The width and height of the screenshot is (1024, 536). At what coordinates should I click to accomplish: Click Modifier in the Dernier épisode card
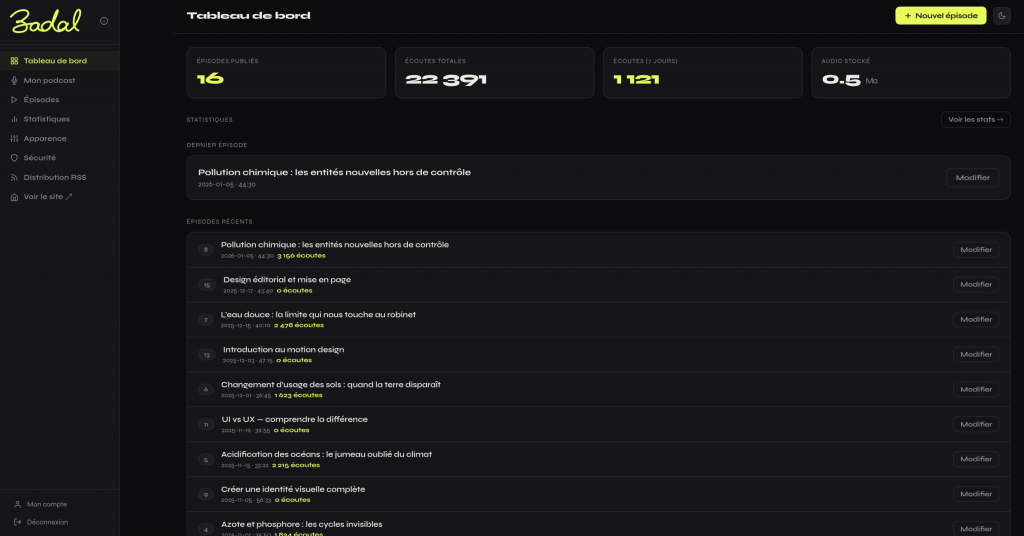972,177
